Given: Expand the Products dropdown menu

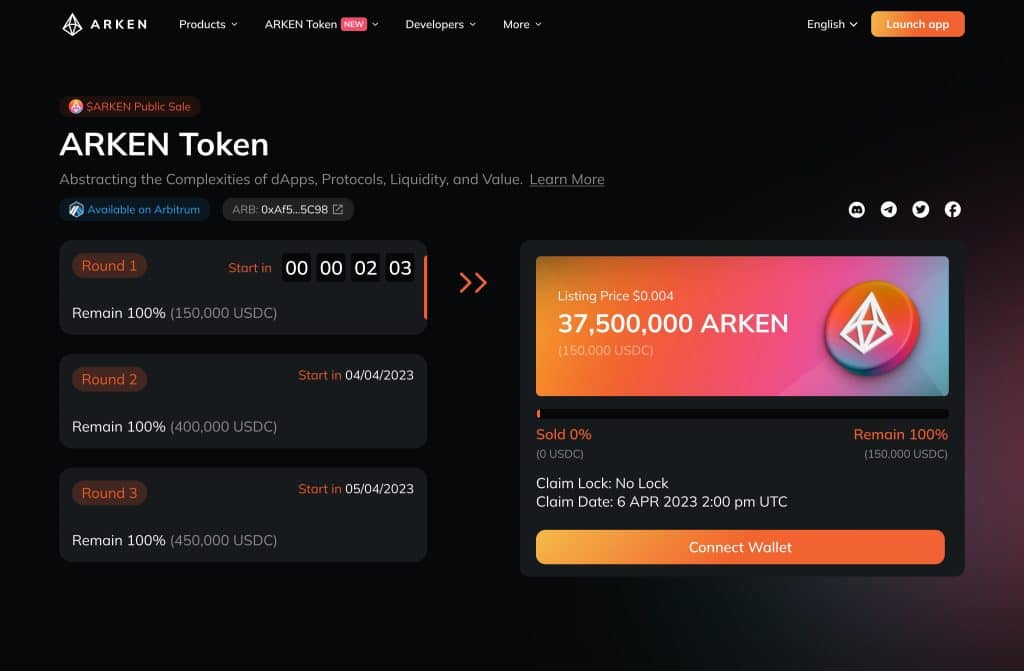Looking at the screenshot, I should [x=208, y=24].
